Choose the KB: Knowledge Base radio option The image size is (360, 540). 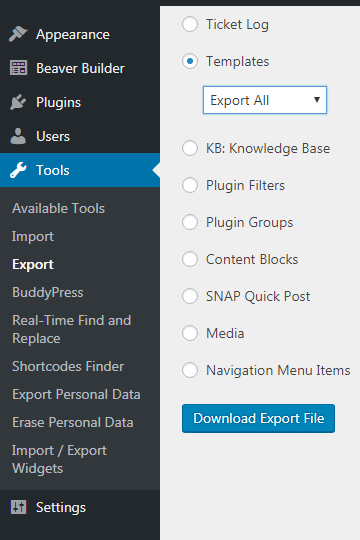coord(190,148)
